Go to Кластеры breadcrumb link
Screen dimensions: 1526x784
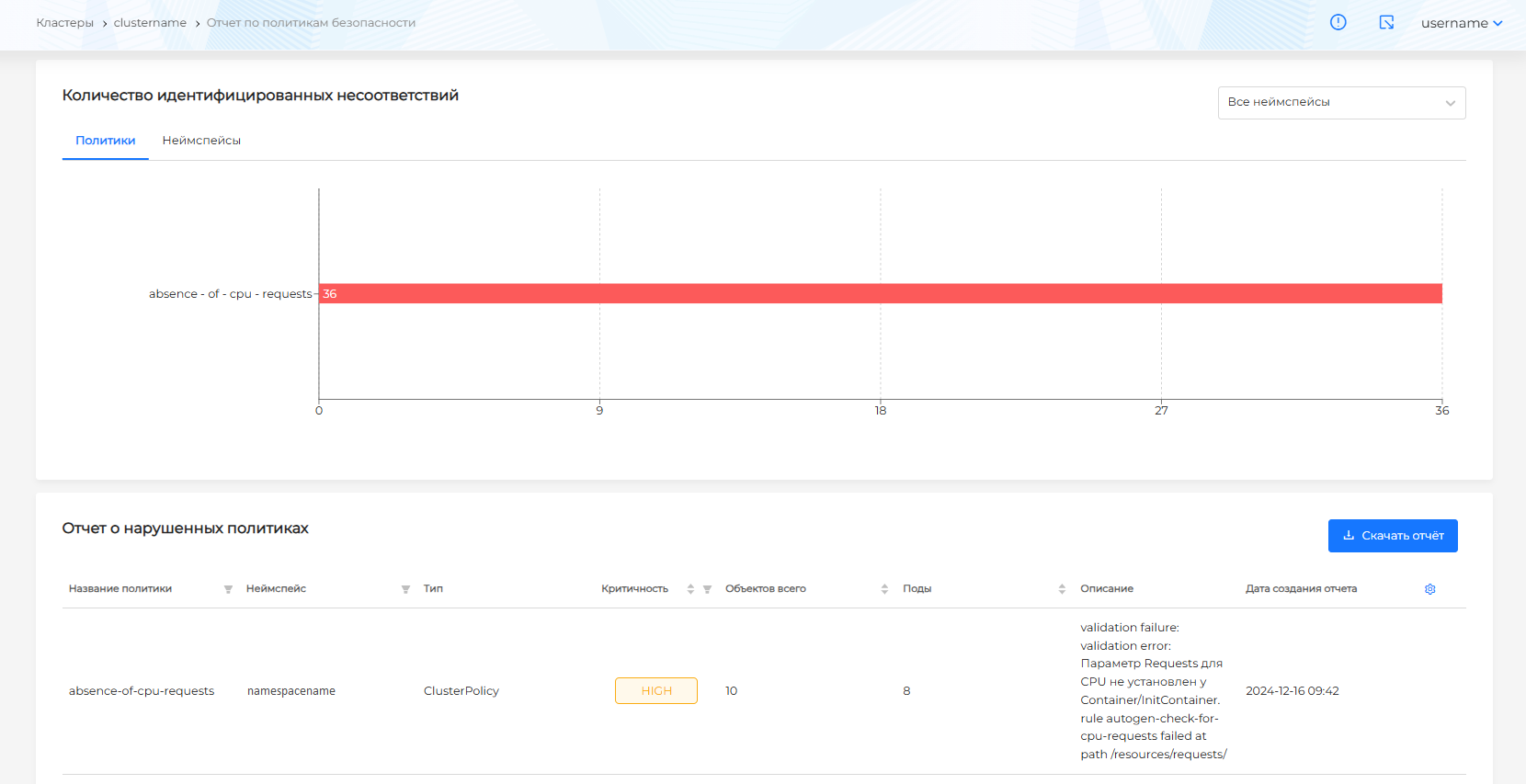64,23
